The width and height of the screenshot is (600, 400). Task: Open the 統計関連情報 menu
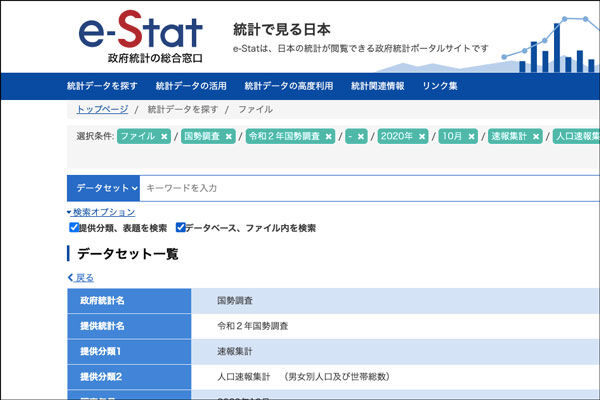(378, 86)
